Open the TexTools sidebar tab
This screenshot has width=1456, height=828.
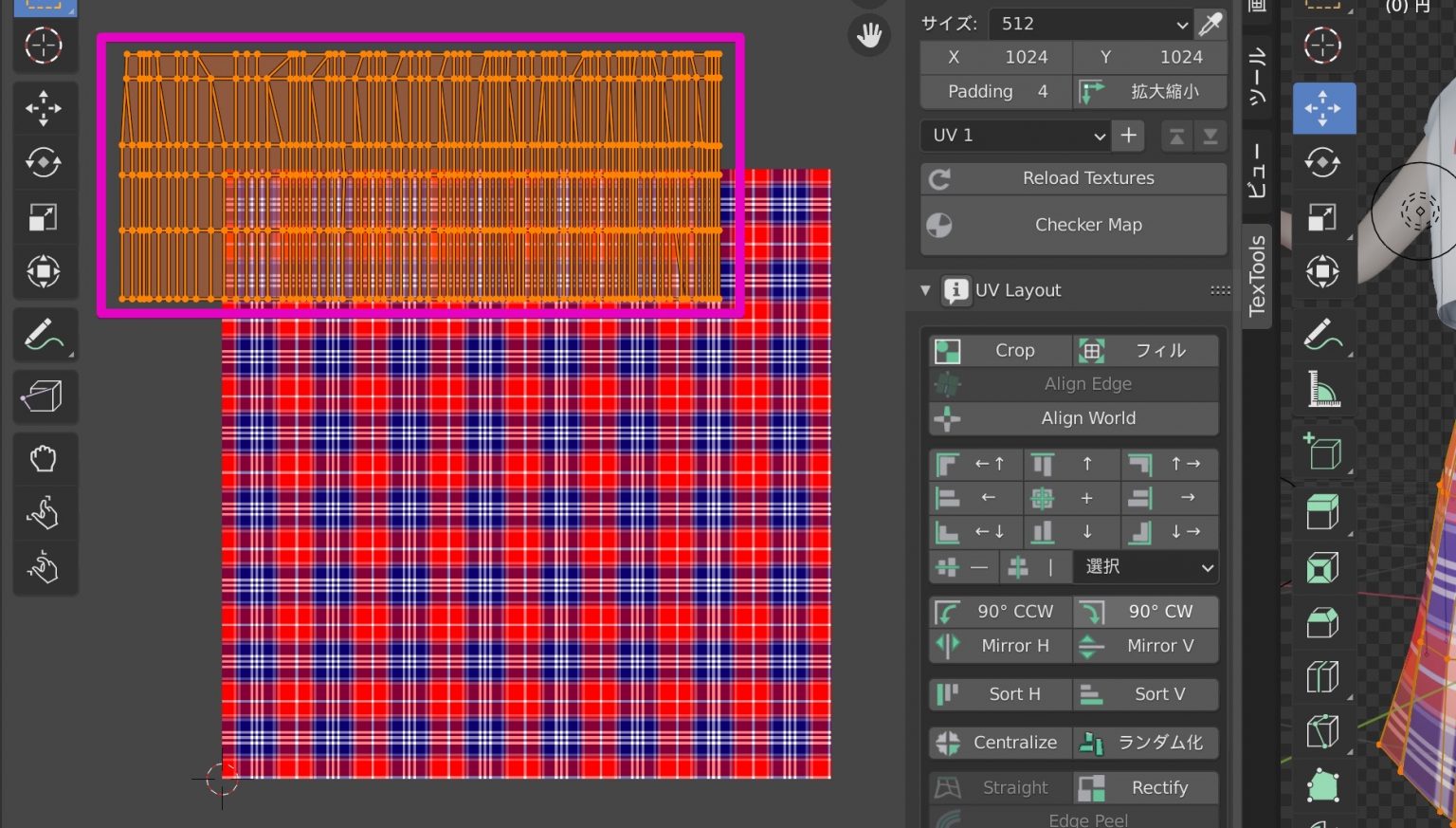(1258, 275)
